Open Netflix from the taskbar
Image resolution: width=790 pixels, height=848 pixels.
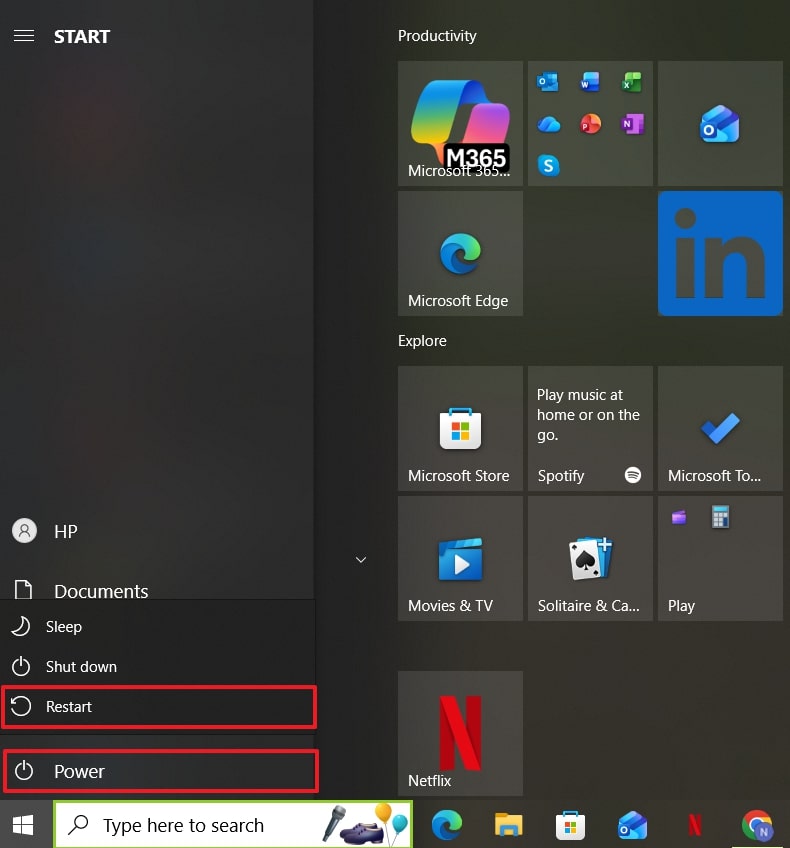click(694, 825)
